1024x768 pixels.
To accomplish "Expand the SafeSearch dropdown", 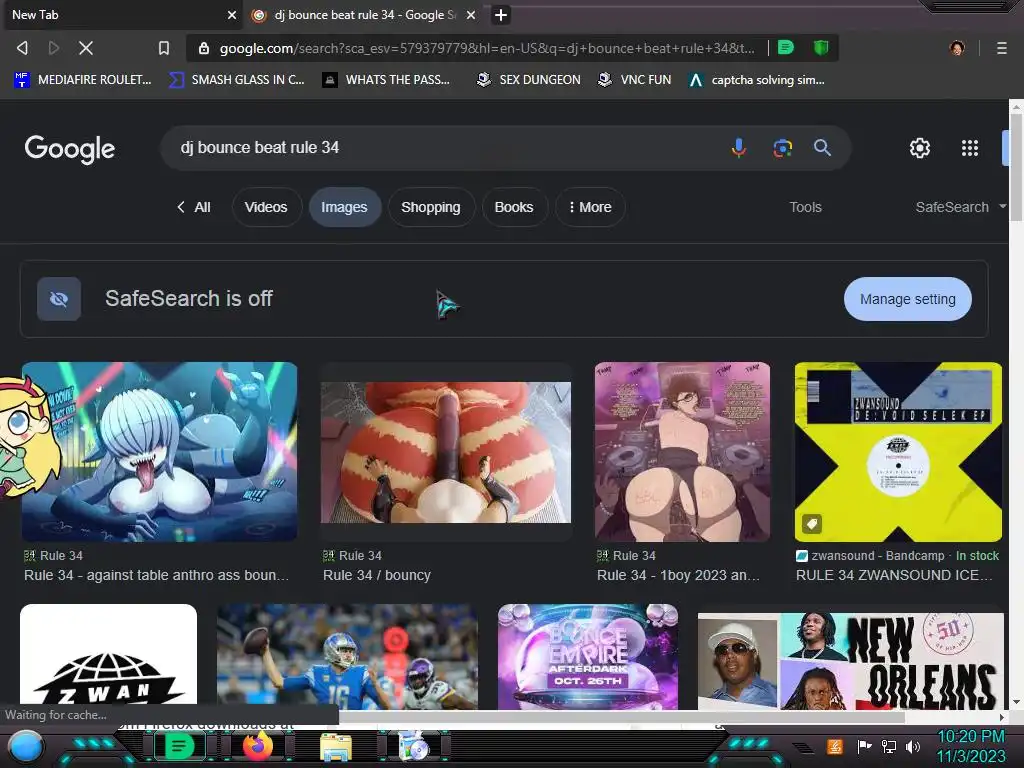I will pos(960,207).
